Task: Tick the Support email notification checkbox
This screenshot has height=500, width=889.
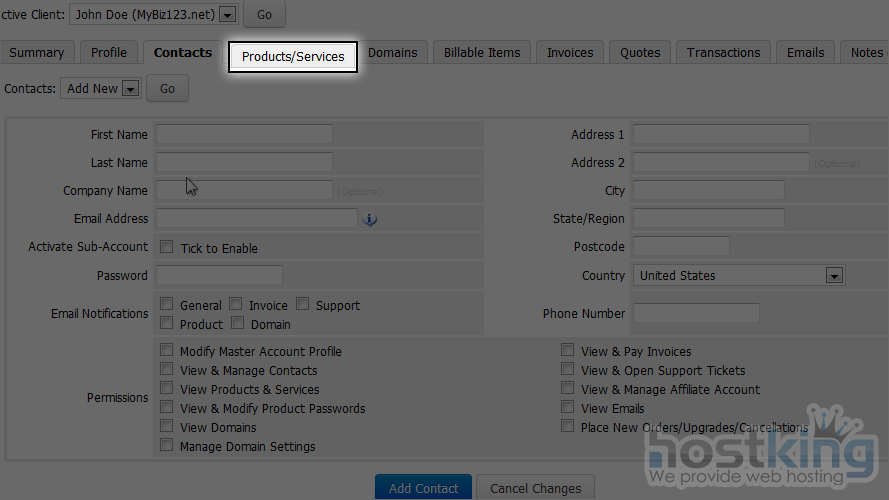Action: pos(303,305)
